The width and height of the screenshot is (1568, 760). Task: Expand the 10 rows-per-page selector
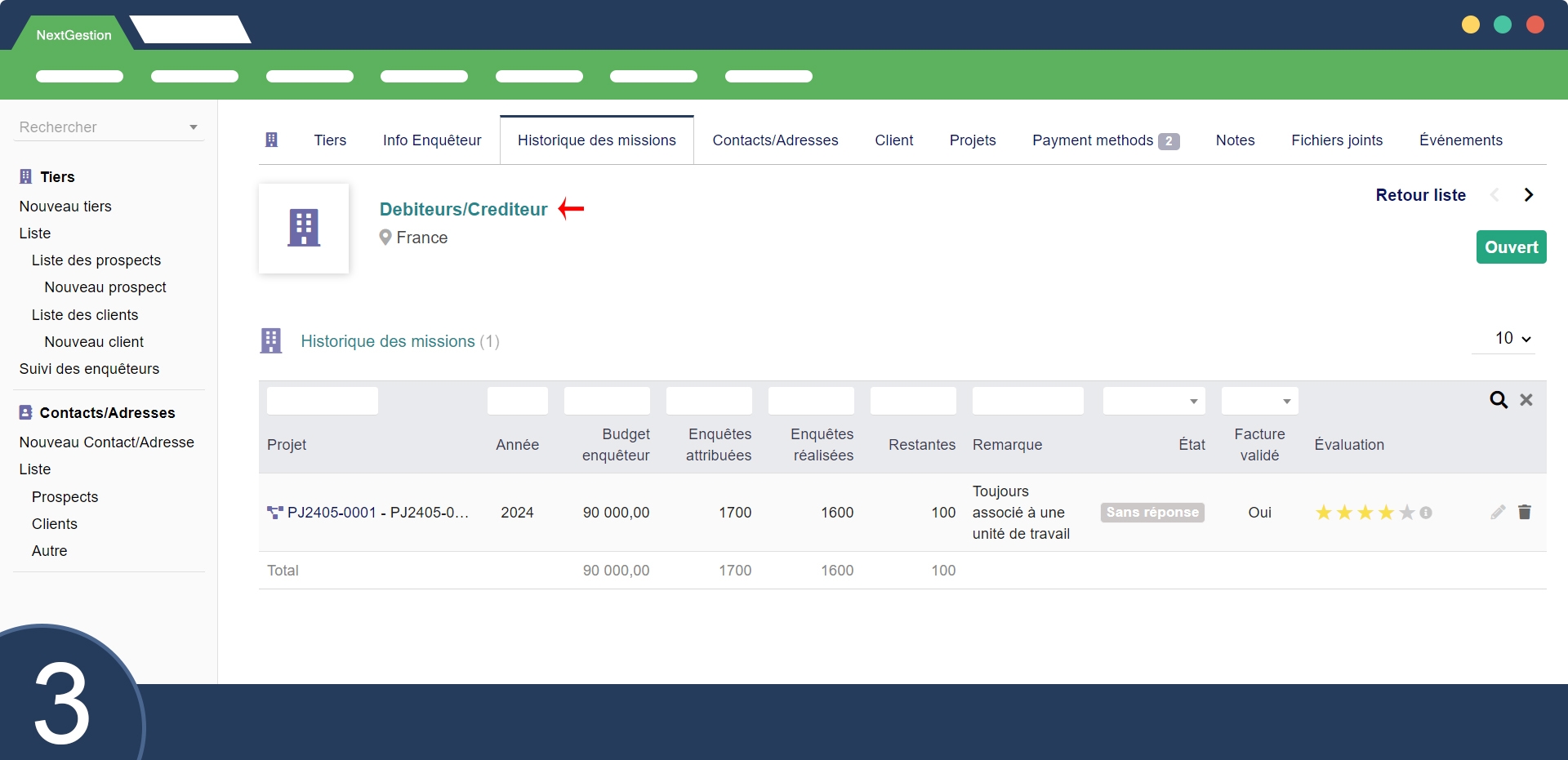(x=1512, y=339)
